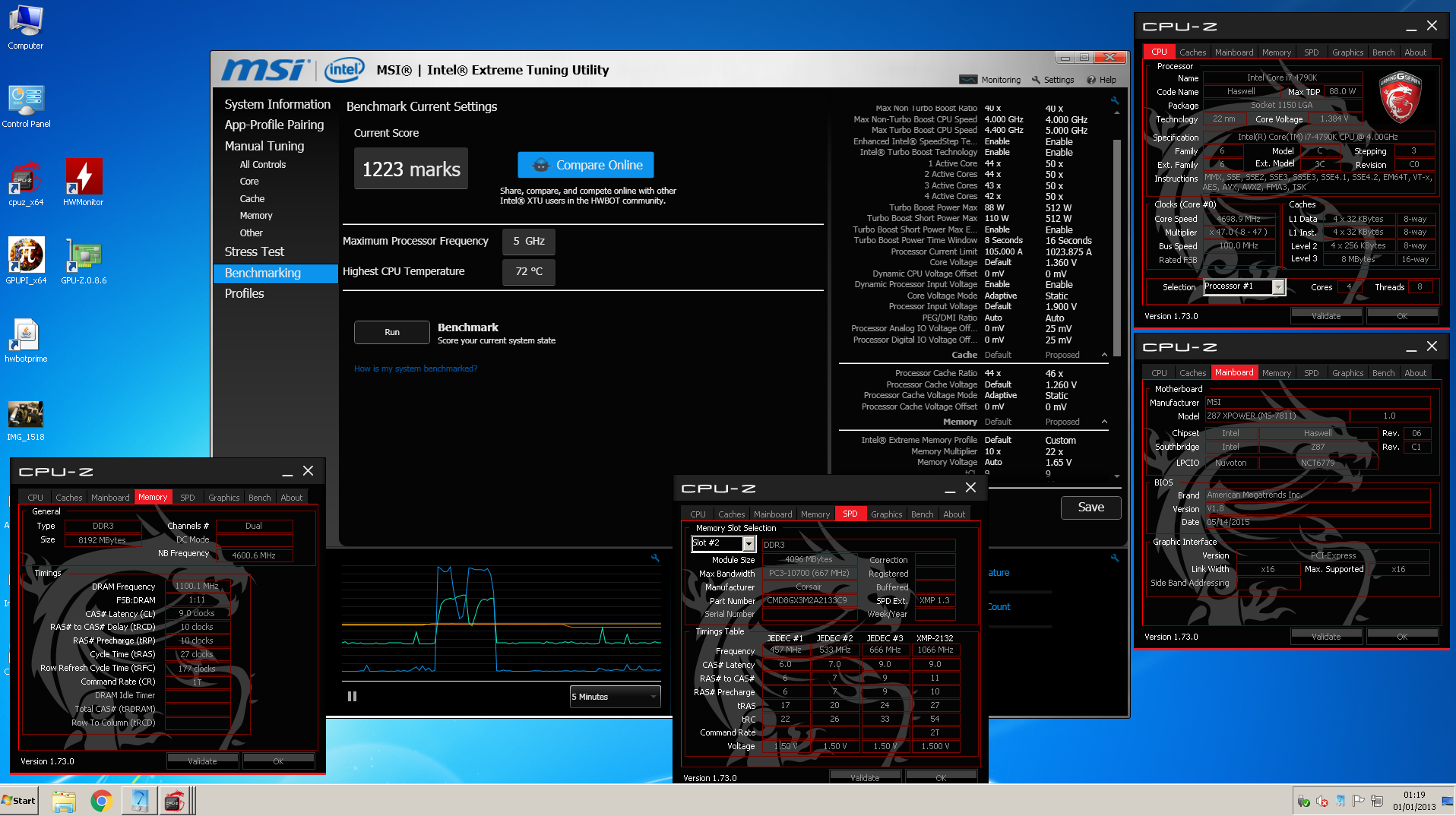
Task: Open the Control Panel desktop icon
Action: 26,106
